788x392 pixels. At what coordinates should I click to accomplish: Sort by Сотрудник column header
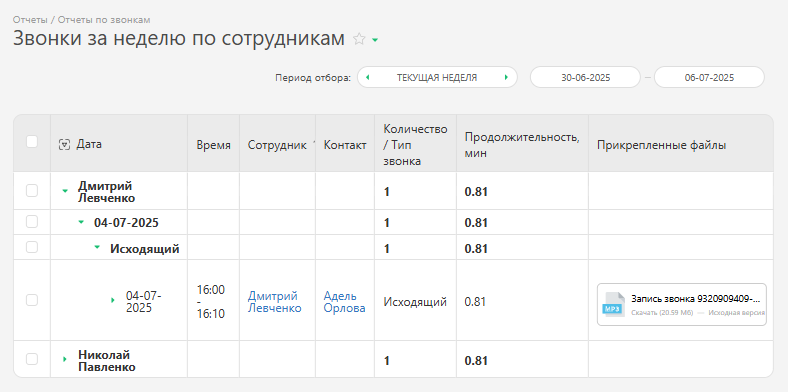[277, 145]
